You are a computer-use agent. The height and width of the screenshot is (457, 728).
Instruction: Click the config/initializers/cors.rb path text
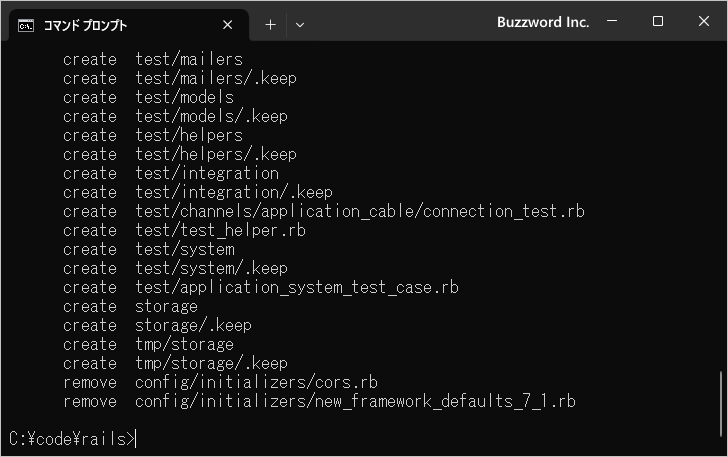coord(256,382)
